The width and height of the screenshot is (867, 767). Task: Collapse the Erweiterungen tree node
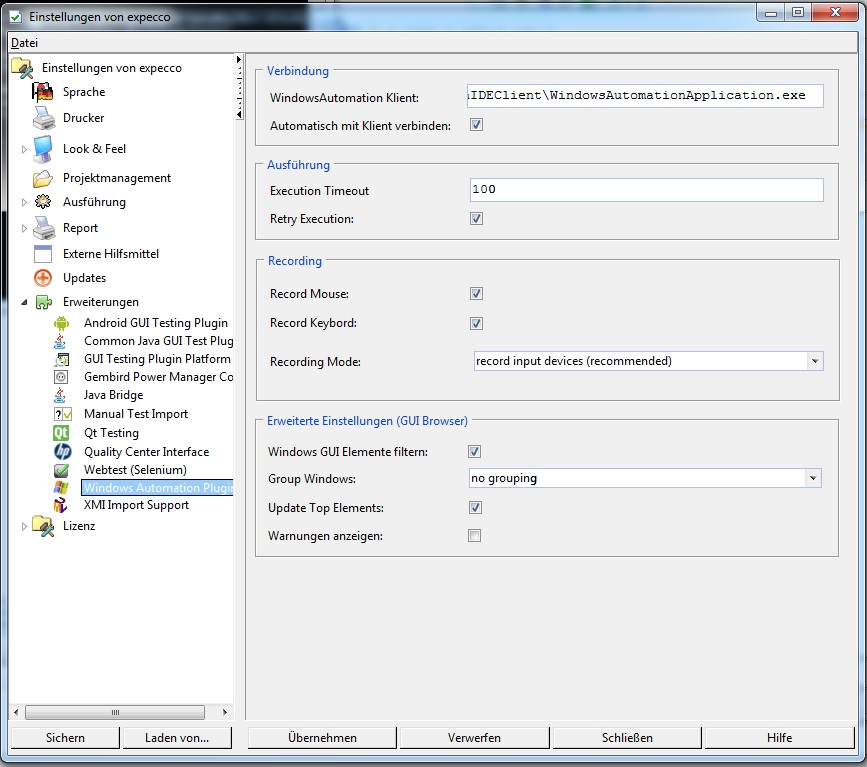[x=25, y=302]
